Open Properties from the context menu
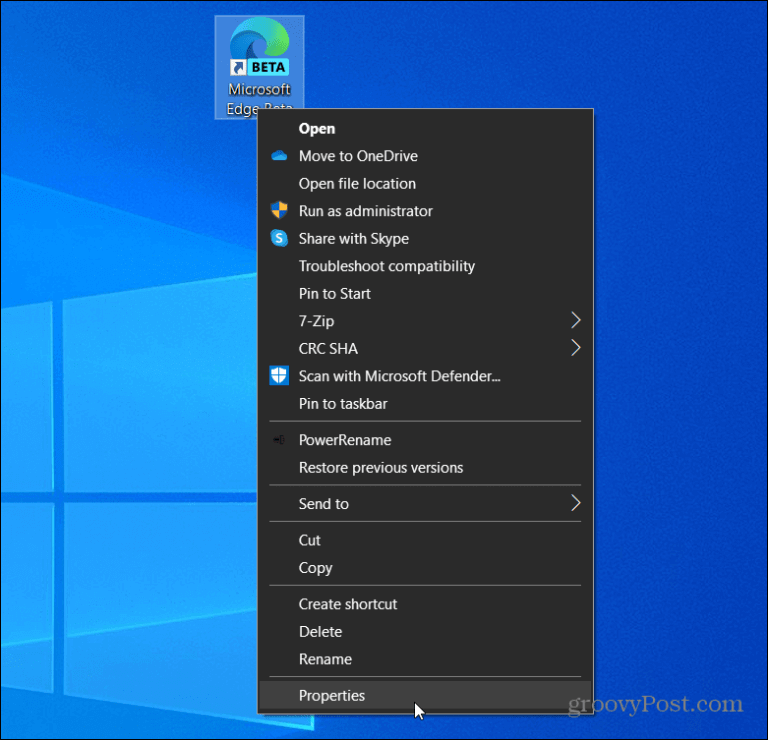 coord(425,695)
